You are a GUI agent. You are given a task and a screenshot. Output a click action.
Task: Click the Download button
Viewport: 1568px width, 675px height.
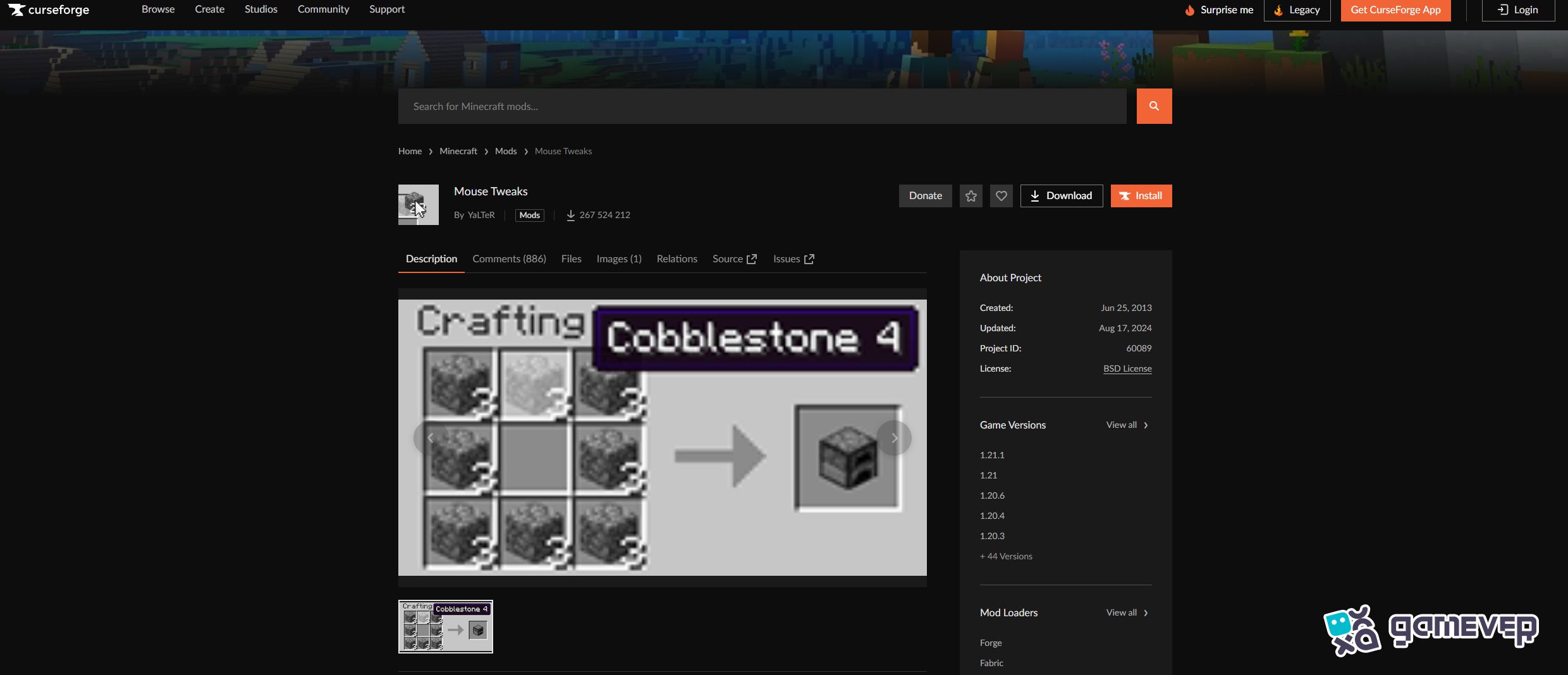[x=1062, y=196]
